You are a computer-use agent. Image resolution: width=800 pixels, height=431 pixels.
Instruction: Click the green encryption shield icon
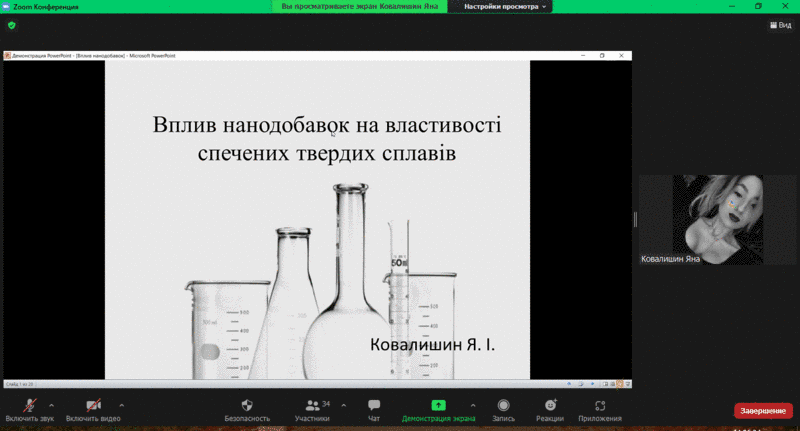(12, 25)
